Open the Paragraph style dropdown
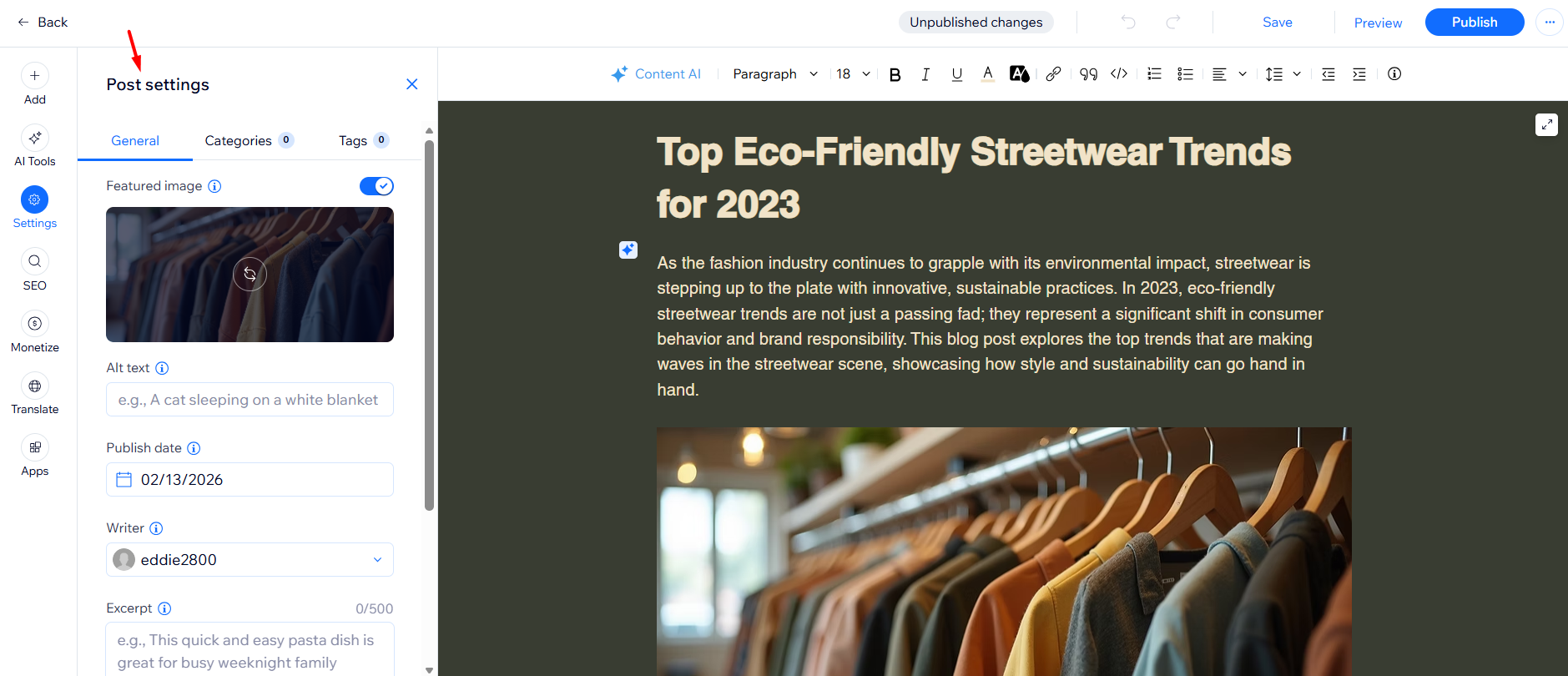 click(x=775, y=74)
